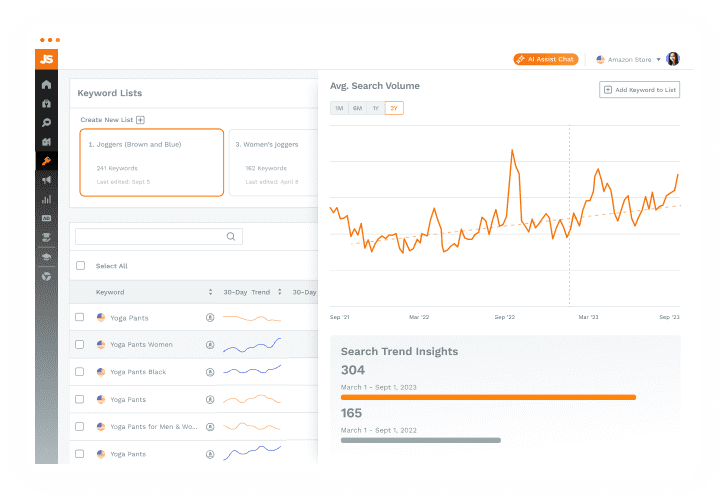Tick the checkbox for Yoga Pants Black

[x=80, y=372]
